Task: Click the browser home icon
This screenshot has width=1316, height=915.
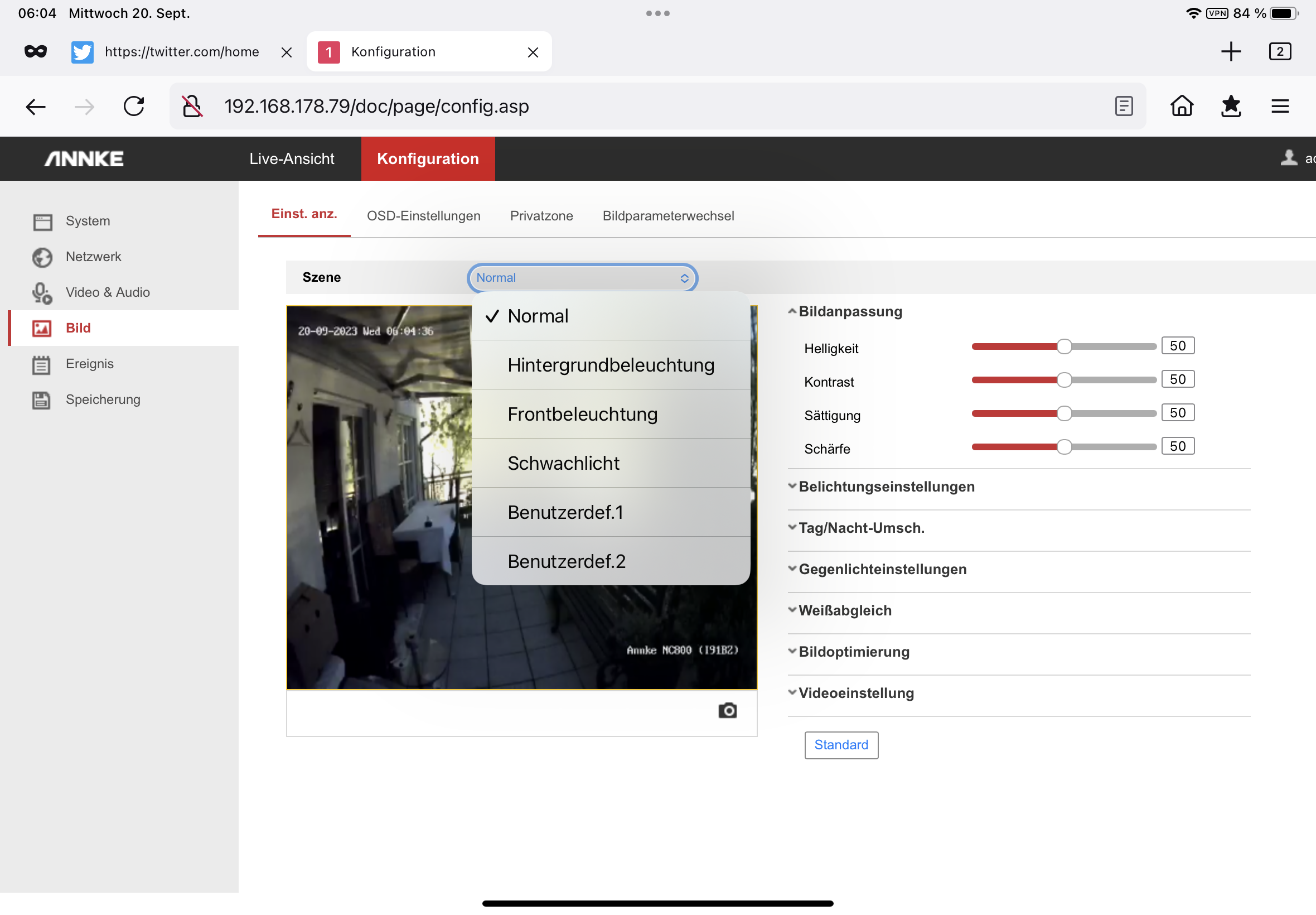Action: click(1182, 107)
